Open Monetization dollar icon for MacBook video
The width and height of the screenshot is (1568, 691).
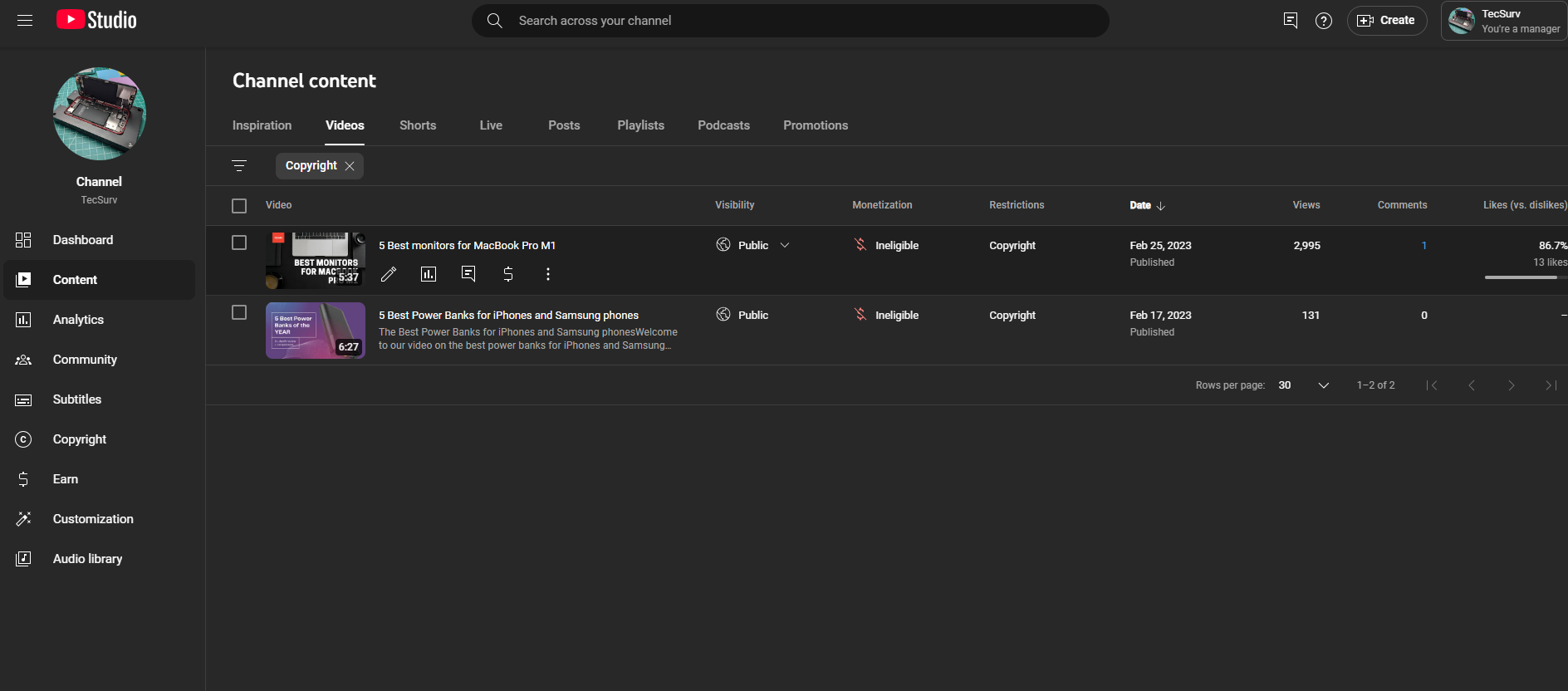tap(508, 274)
